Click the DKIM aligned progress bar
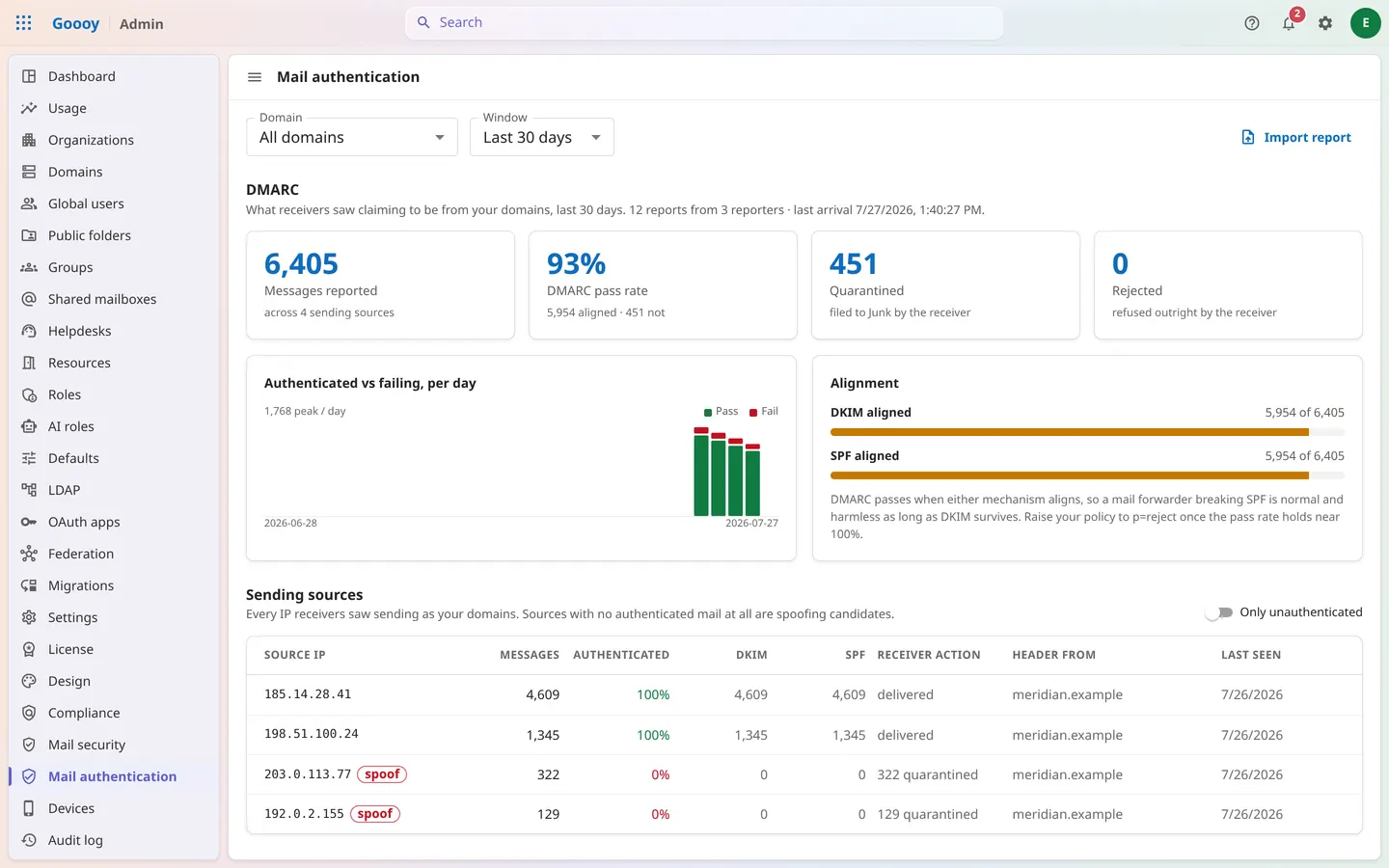 click(1087, 432)
